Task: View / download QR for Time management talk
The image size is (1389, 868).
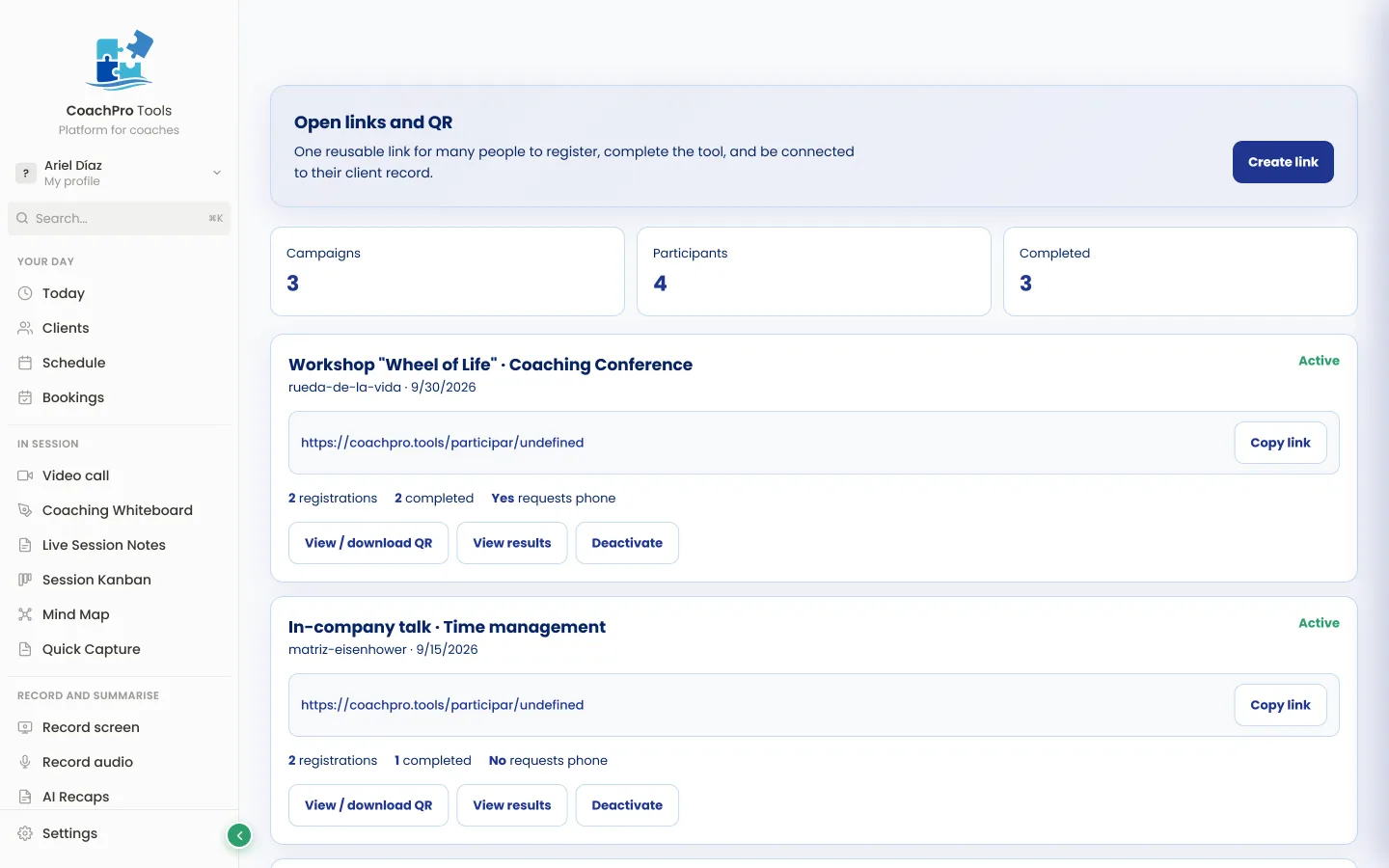Action: click(368, 805)
